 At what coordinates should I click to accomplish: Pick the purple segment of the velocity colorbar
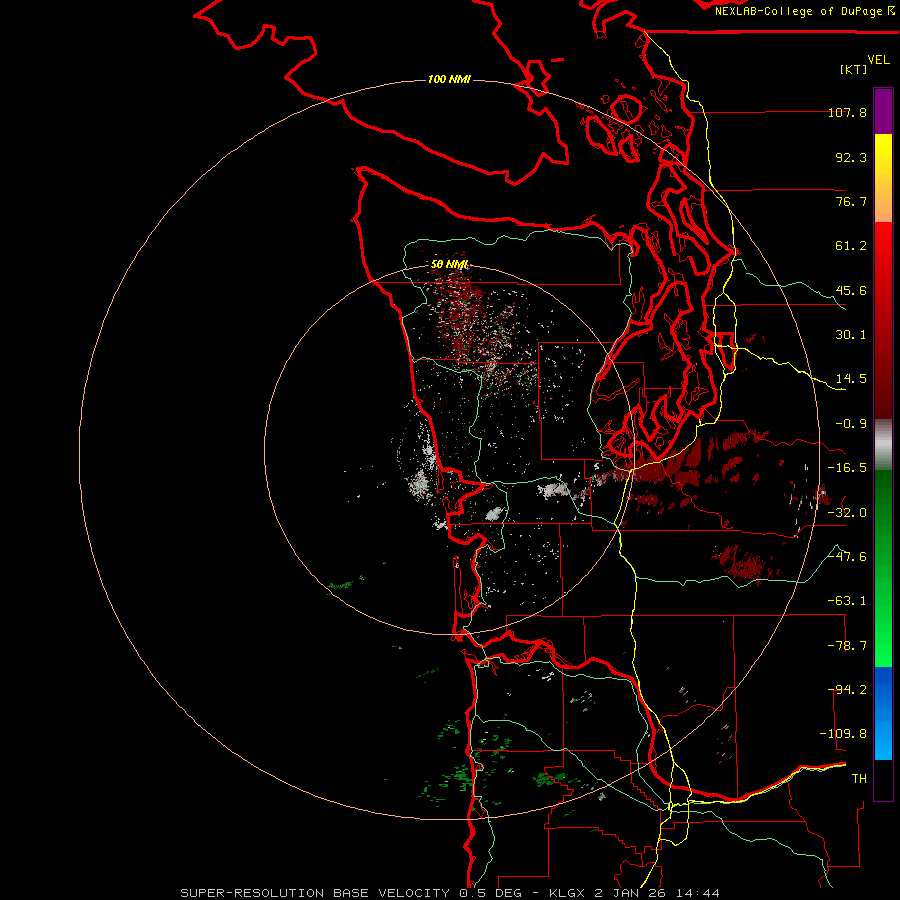(883, 111)
